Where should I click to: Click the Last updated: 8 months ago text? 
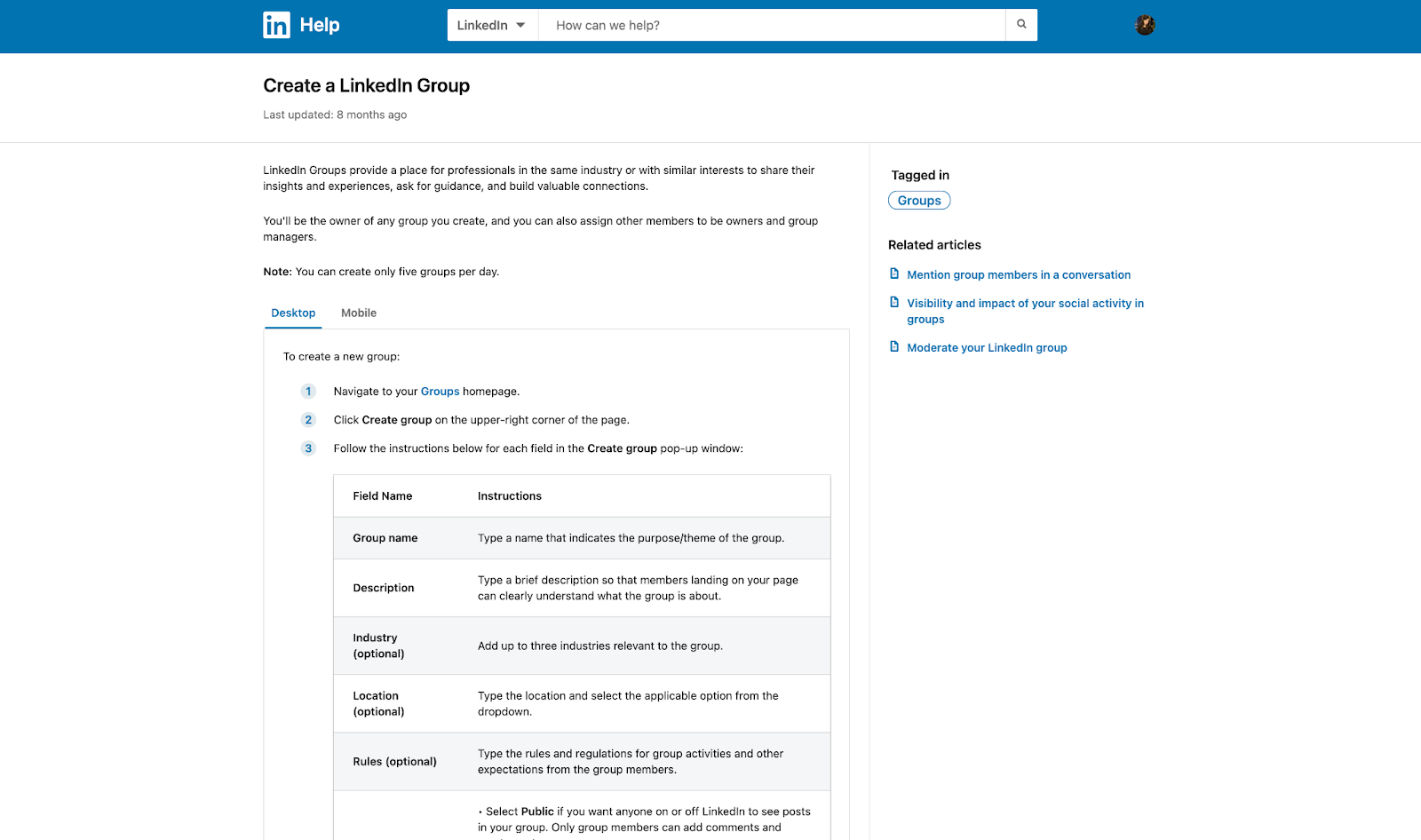tap(335, 115)
